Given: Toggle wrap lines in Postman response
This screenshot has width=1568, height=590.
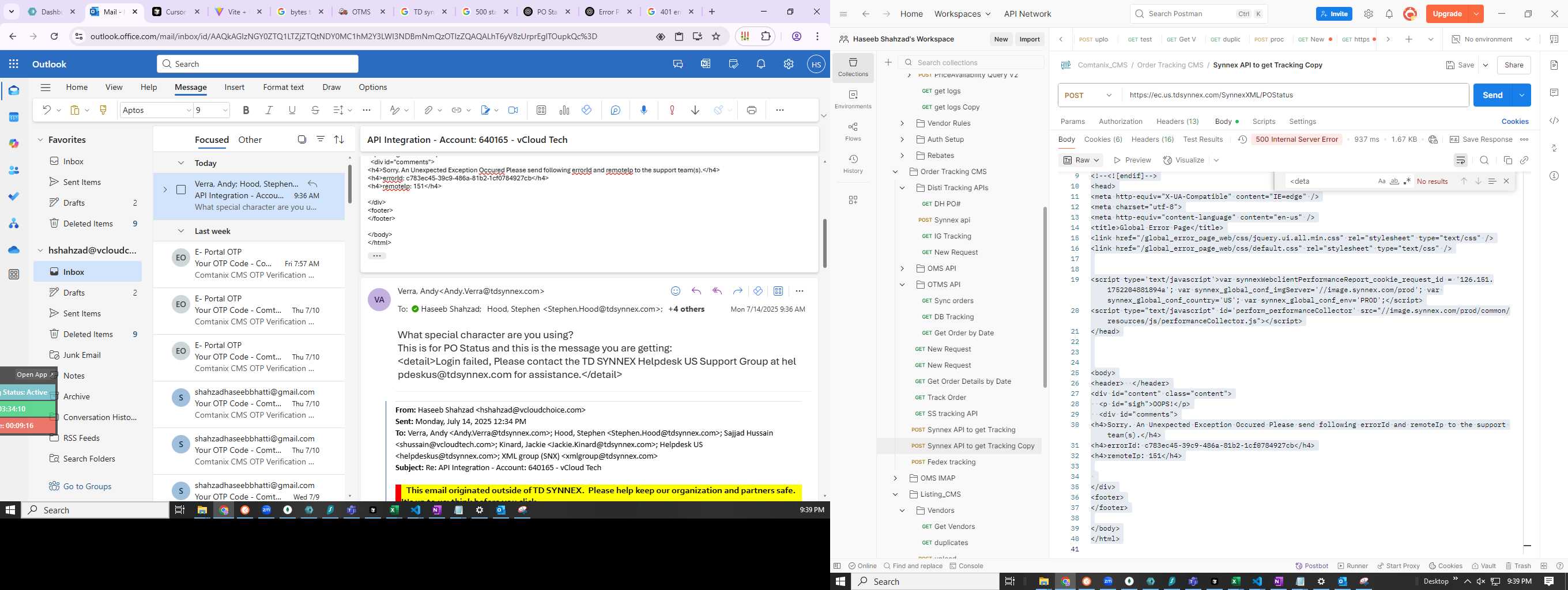Looking at the screenshot, I should pos(1460,160).
